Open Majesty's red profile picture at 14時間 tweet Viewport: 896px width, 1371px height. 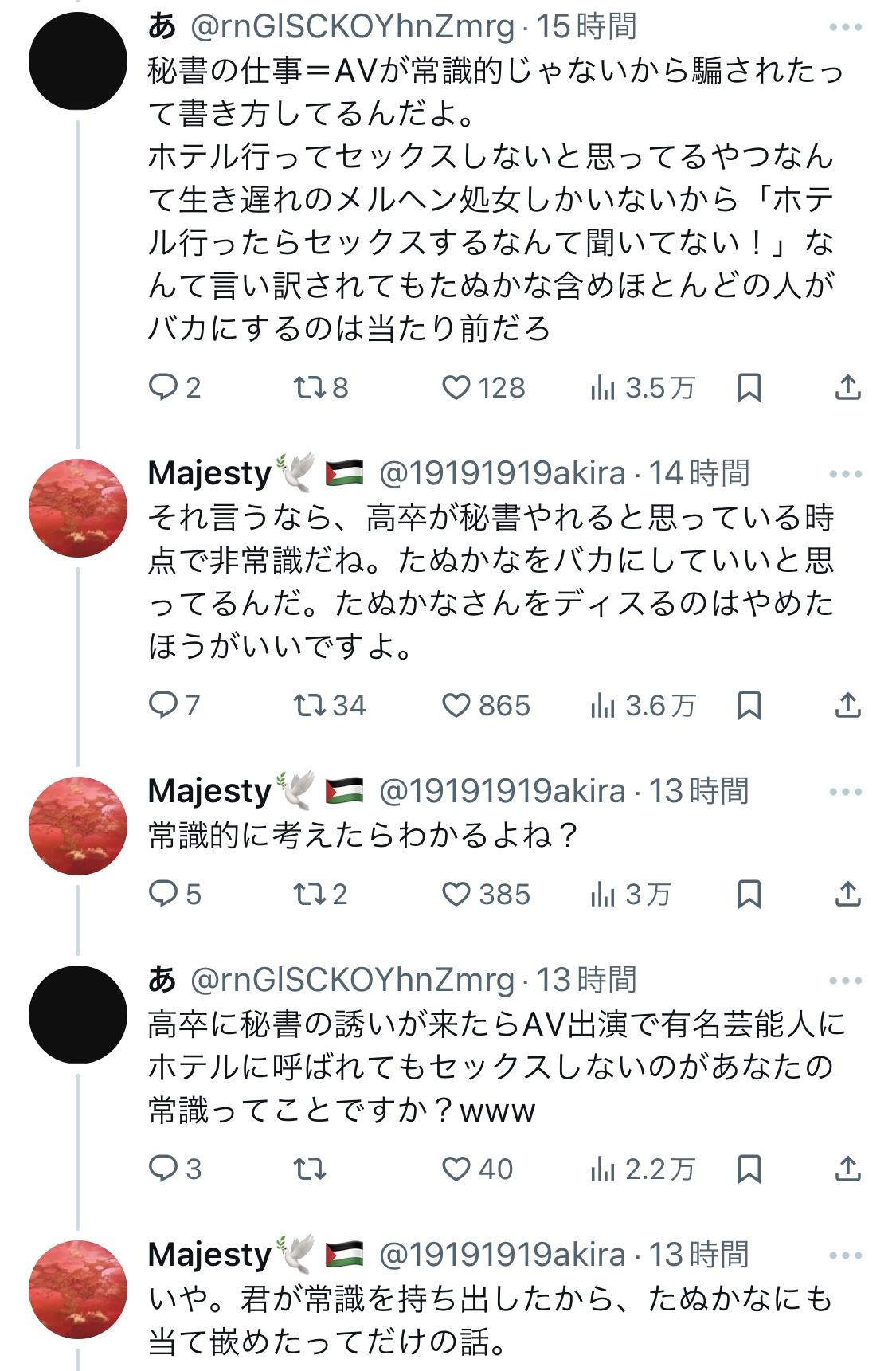(78, 508)
